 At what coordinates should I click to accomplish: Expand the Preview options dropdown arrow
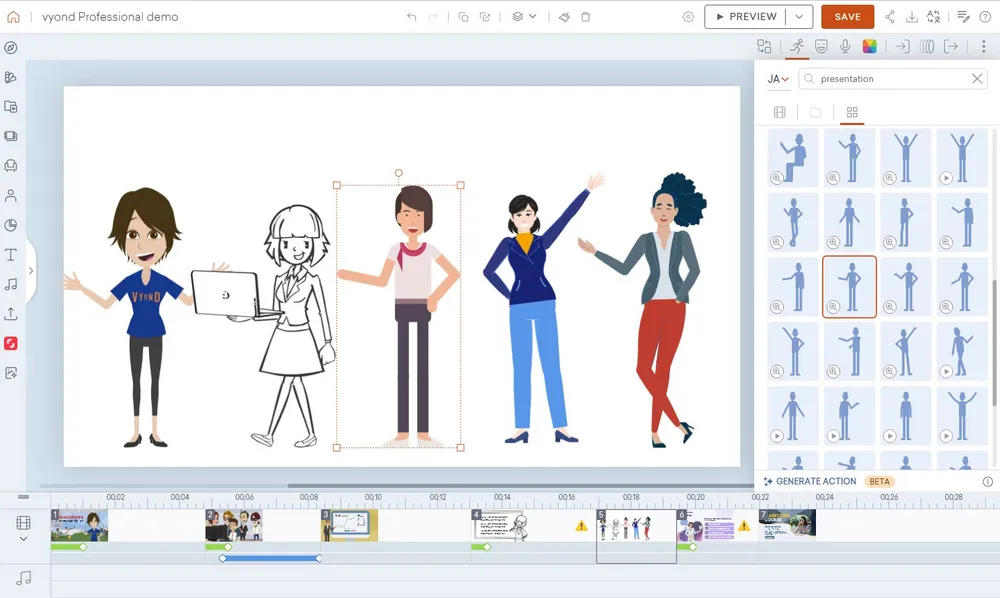pyautogui.click(x=799, y=17)
